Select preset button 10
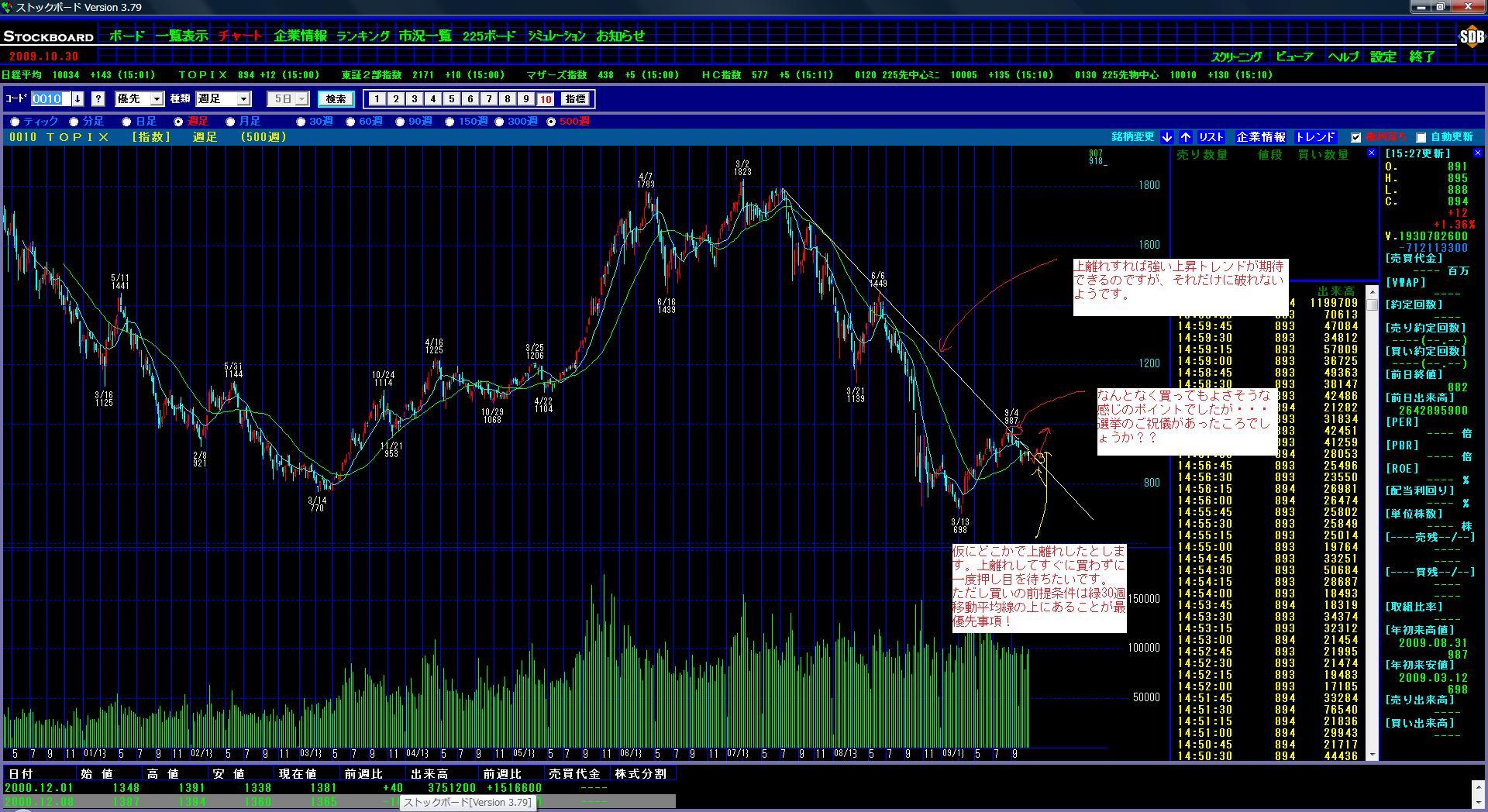1488x812 pixels. click(545, 98)
